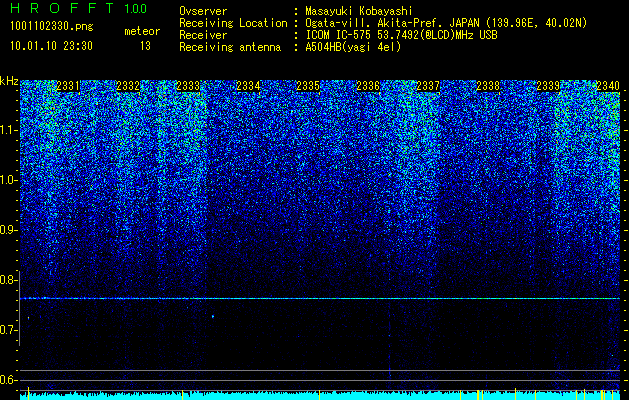The width and height of the screenshot is (629, 400).
Task: Click the 1.0 frequency axis label
Action: coord(8,180)
